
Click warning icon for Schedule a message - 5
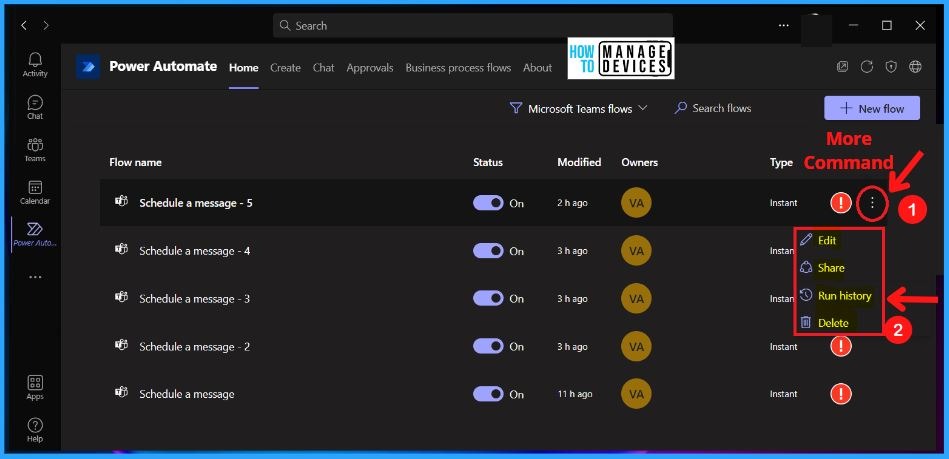pyautogui.click(x=841, y=203)
